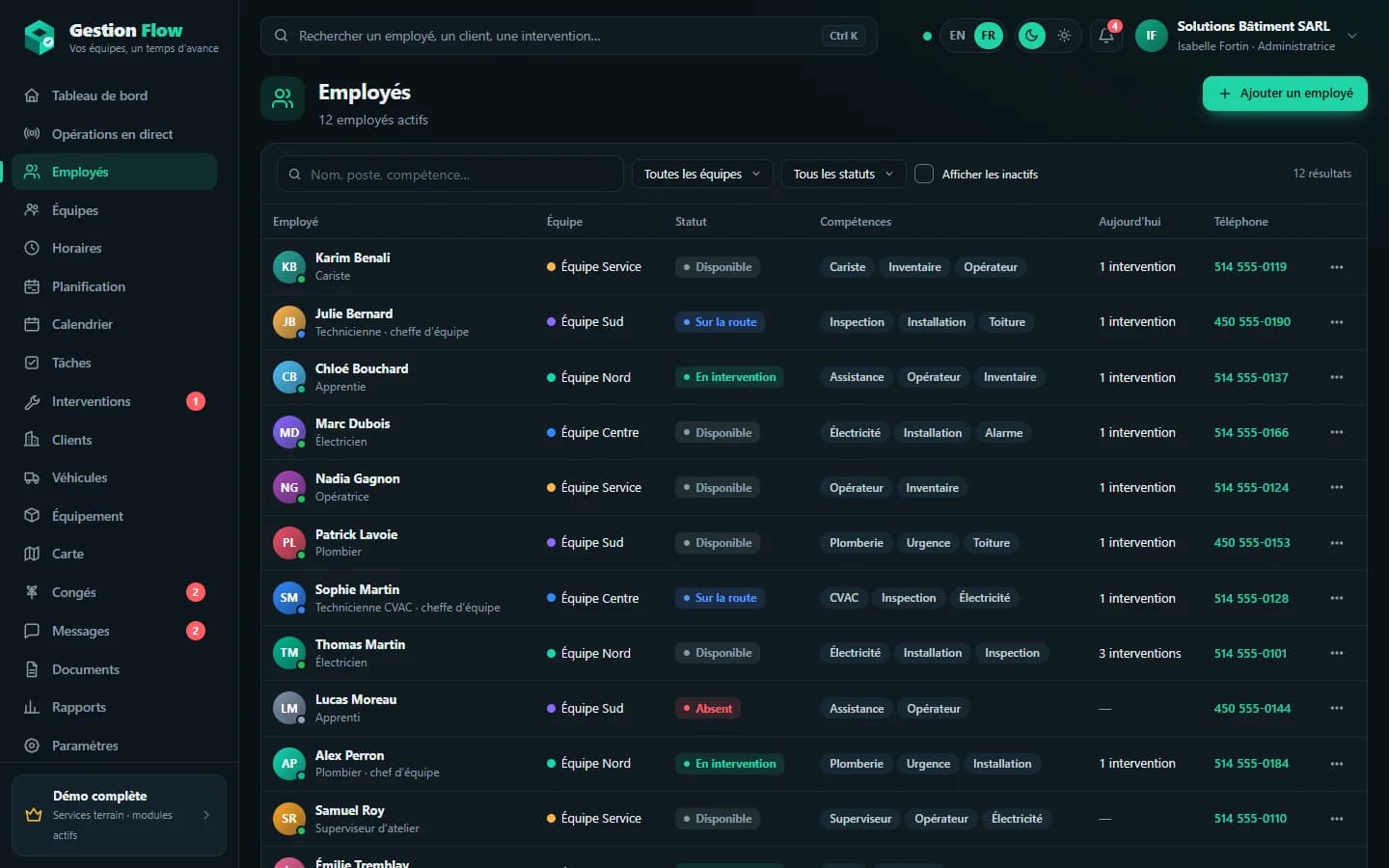This screenshot has width=1389, height=868.
Task: Expand the Démo complète panel
Action: (x=119, y=815)
